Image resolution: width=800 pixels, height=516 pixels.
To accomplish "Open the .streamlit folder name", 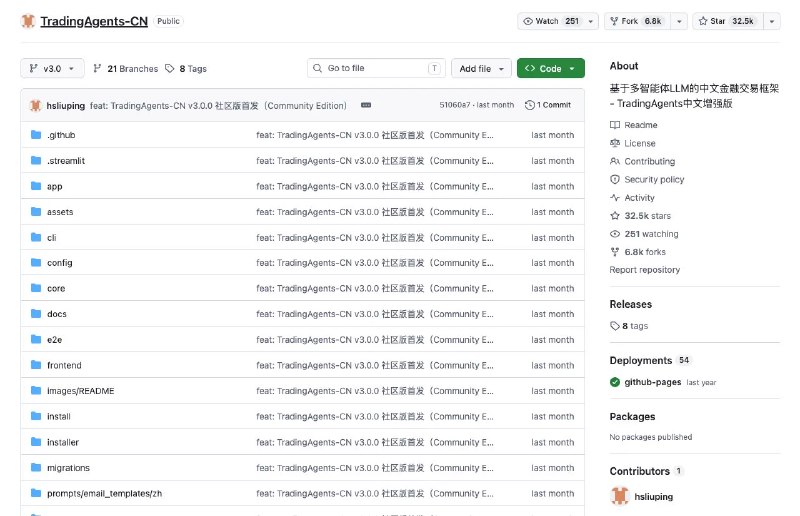I will 66,161.
